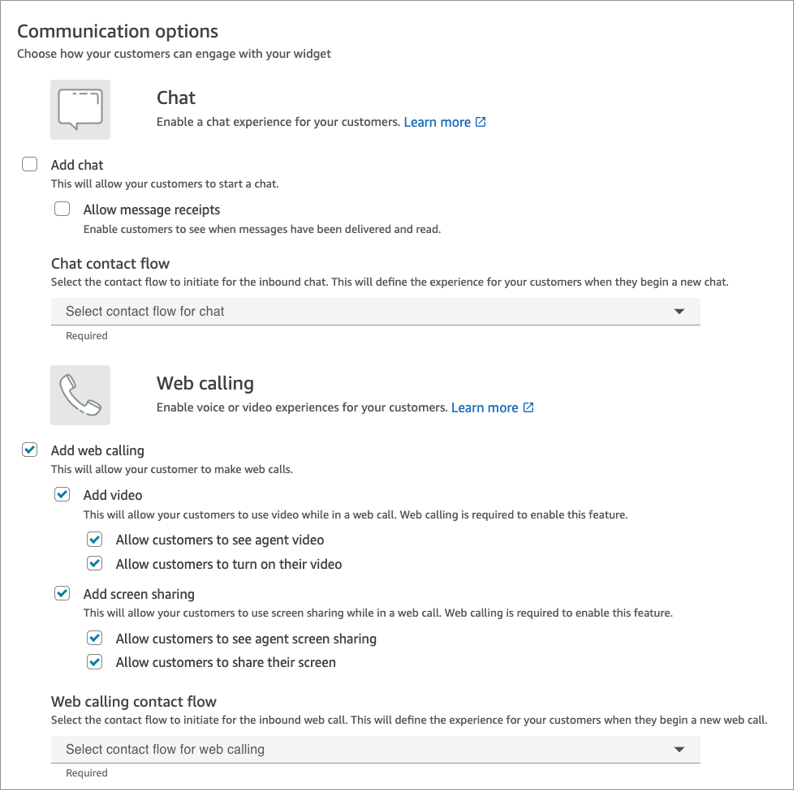This screenshot has height=790, width=794.
Task: Click the Web calling phone icon
Action: pos(80,395)
